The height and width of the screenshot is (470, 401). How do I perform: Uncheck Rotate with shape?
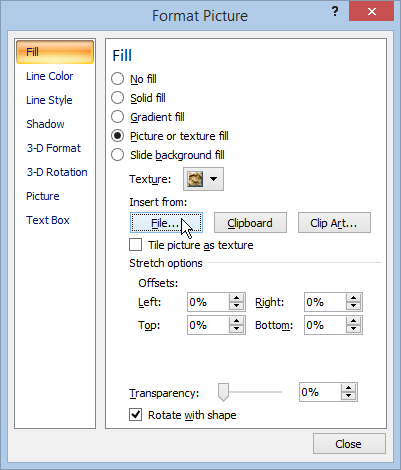coord(135,415)
